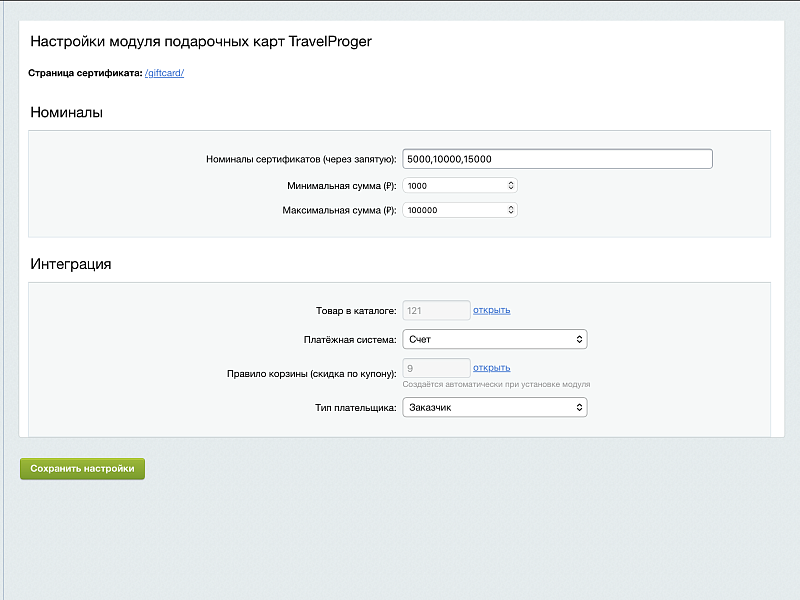Click the label Номиналы сертификатов (через запятую)
The height and width of the screenshot is (600, 800).
tap(301, 159)
